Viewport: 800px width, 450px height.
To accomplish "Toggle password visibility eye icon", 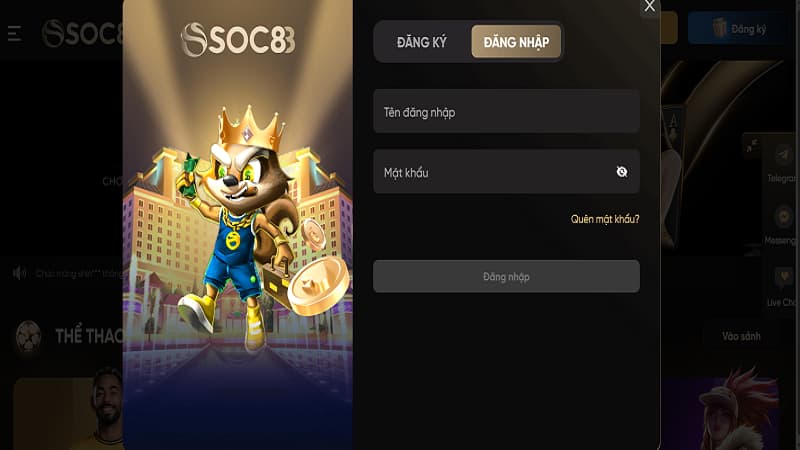I will 621,172.
